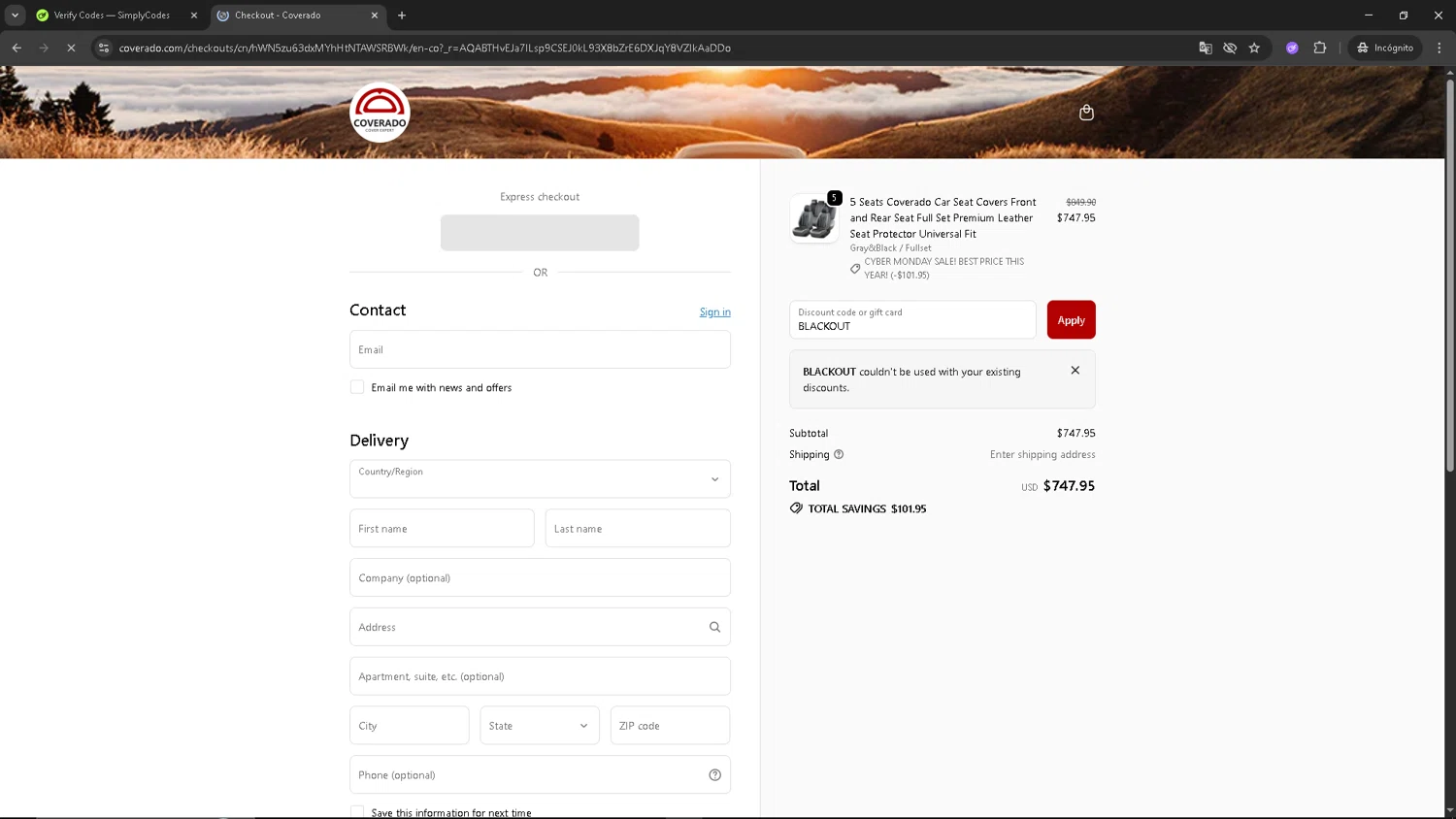Screen dimensions: 1456x819
Task: Open the browser extensions puzzle icon
Action: [1319, 48]
